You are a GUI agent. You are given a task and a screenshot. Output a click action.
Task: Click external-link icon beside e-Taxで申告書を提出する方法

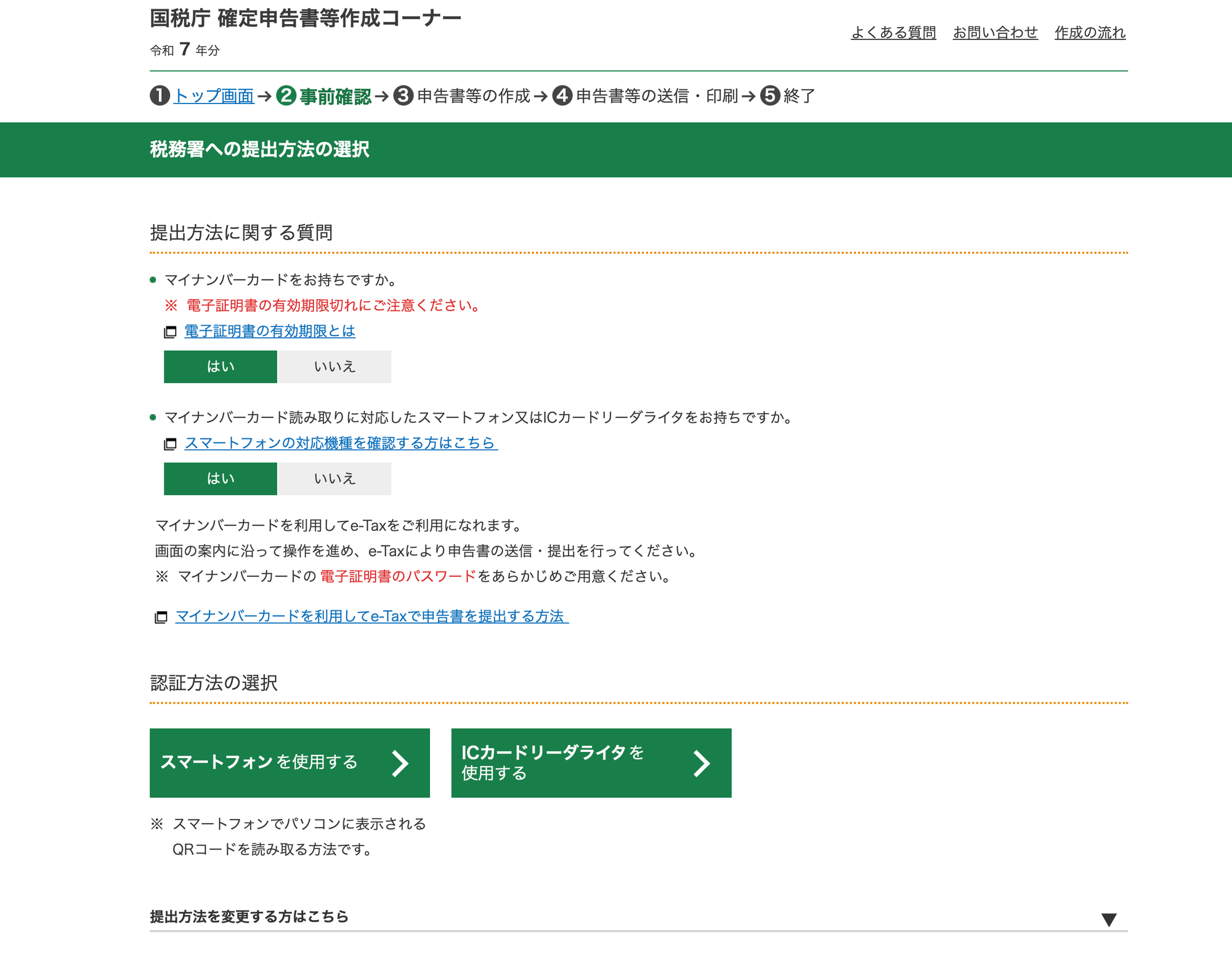click(161, 617)
